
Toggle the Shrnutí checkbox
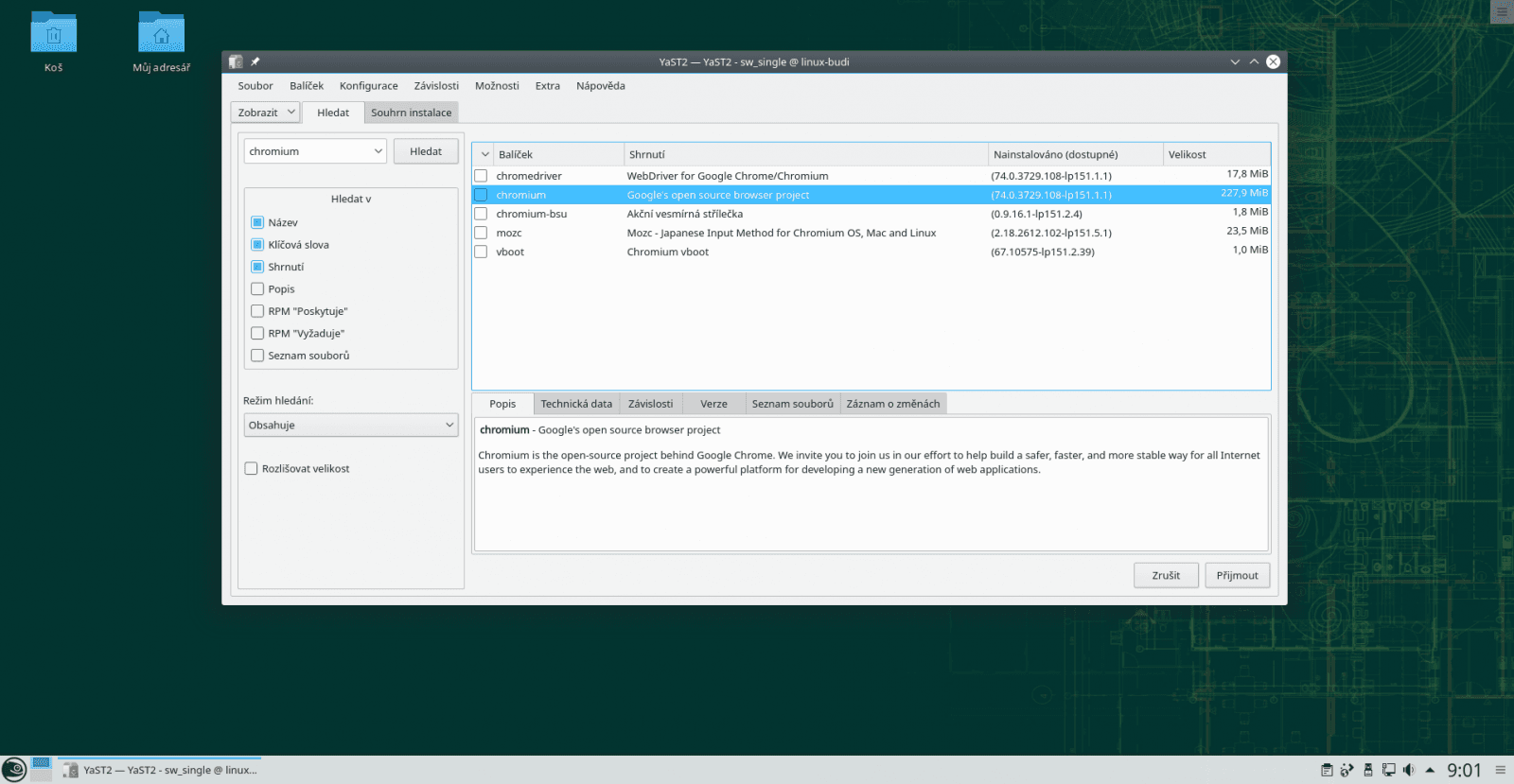[x=257, y=267]
